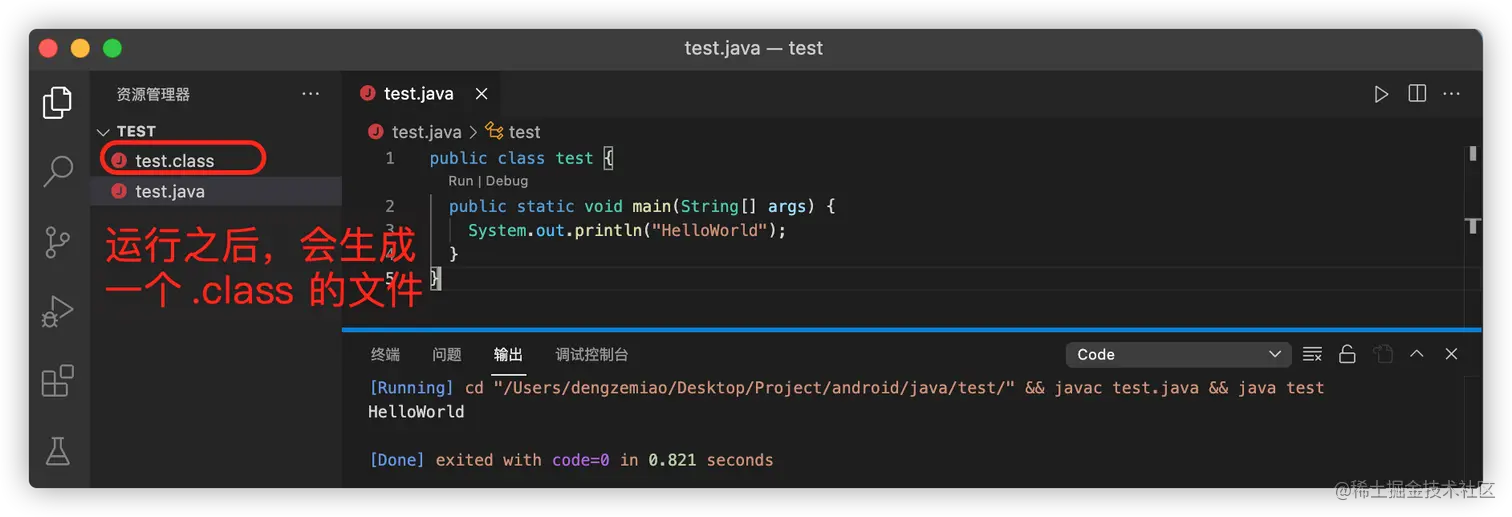
Task: Switch to the test.java editor tab
Action: click(418, 94)
